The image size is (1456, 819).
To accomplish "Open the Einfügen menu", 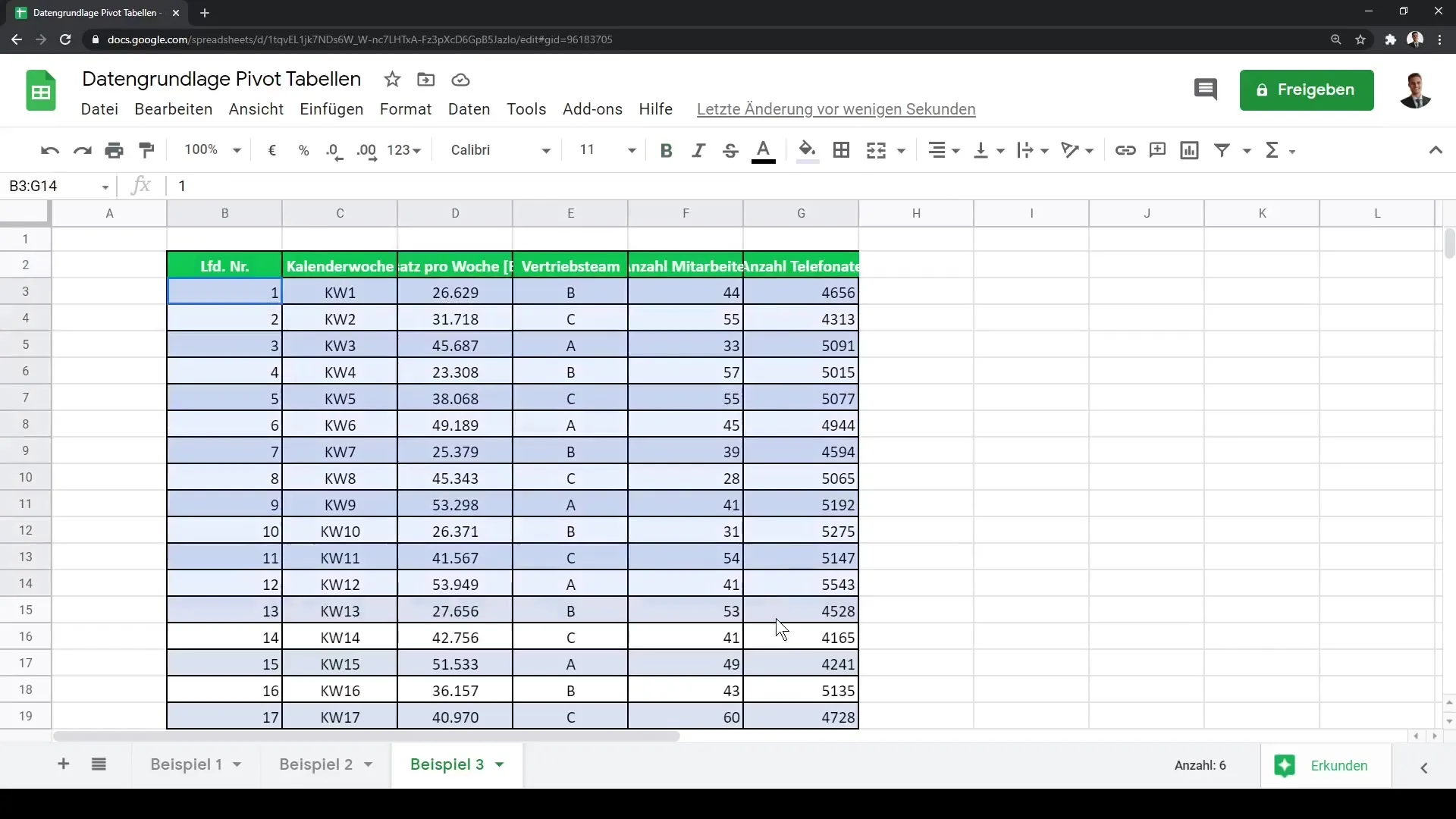I will click(x=331, y=109).
